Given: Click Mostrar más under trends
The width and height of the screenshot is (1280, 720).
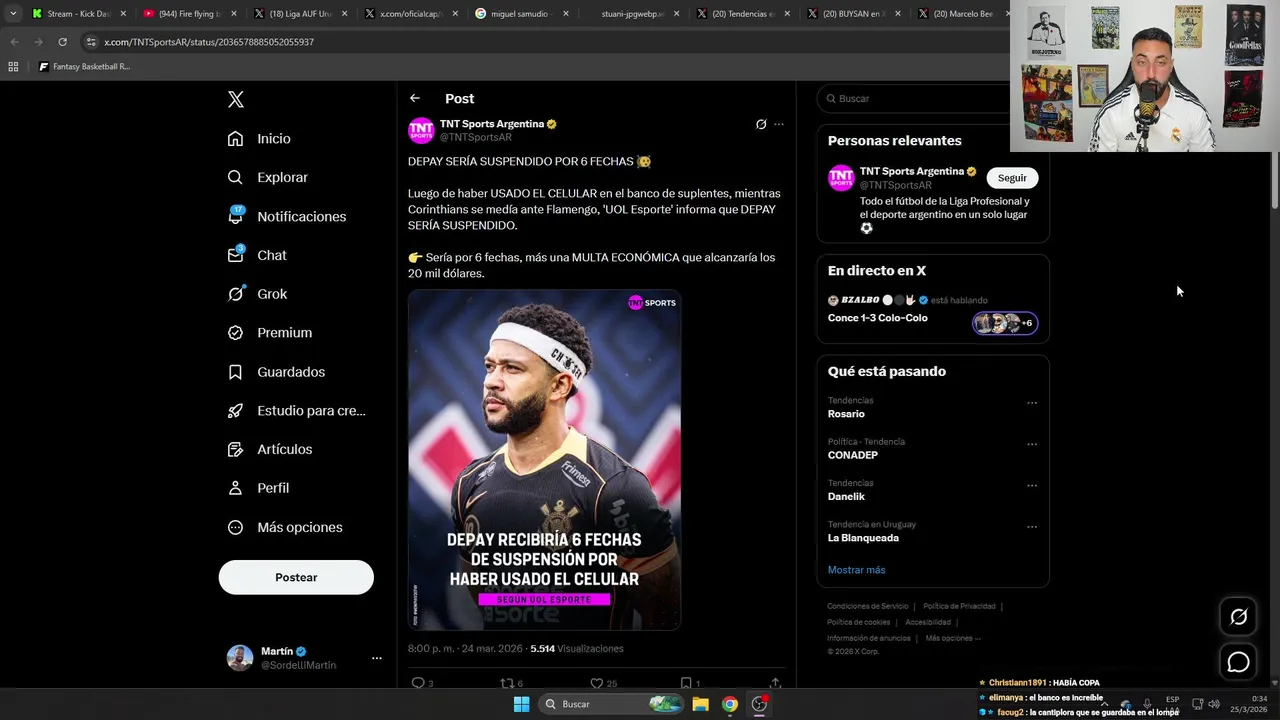Looking at the screenshot, I should coord(856,570).
